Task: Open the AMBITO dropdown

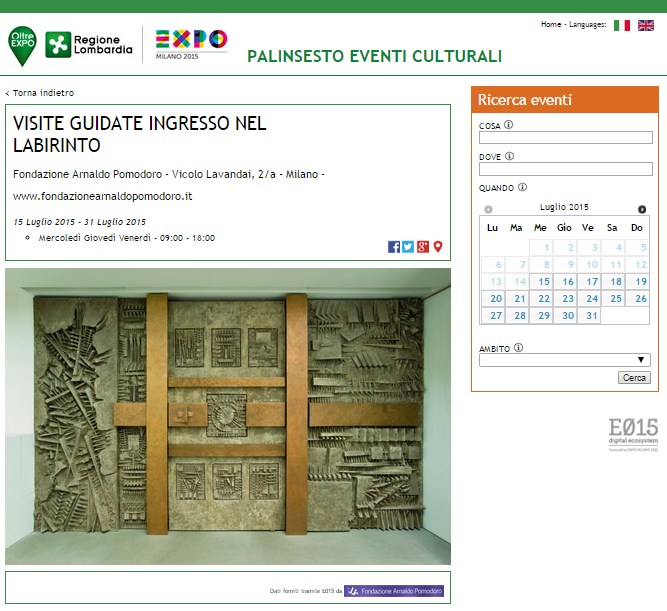Action: [565, 360]
